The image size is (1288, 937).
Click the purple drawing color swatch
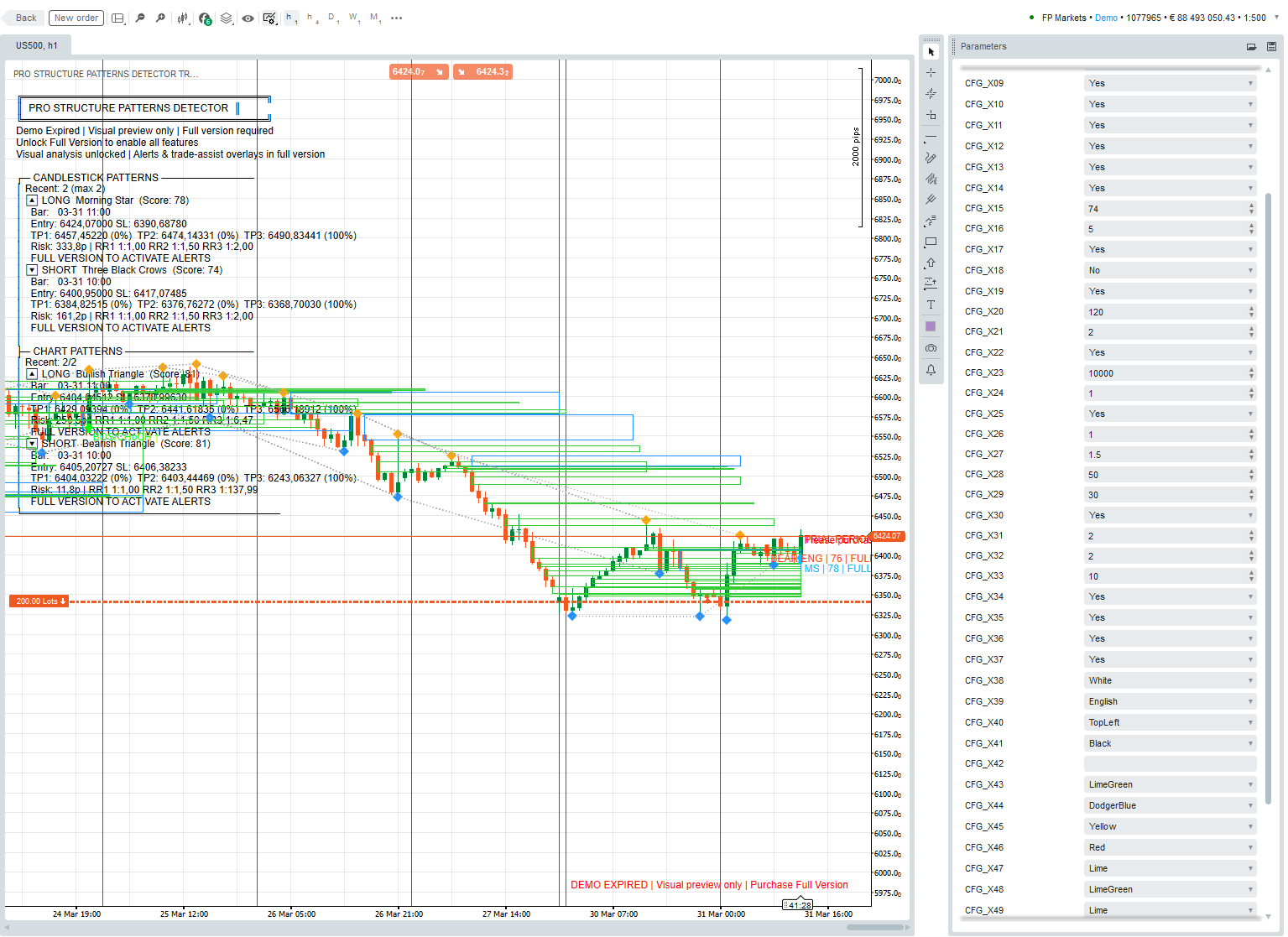(931, 327)
